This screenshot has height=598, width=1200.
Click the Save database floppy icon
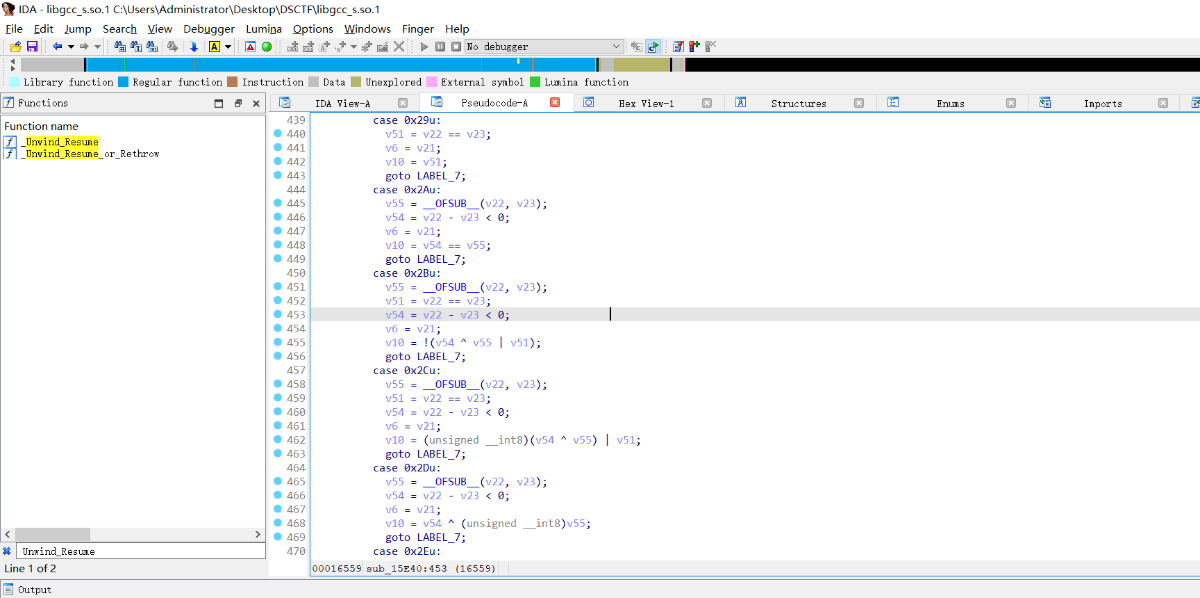(x=32, y=47)
